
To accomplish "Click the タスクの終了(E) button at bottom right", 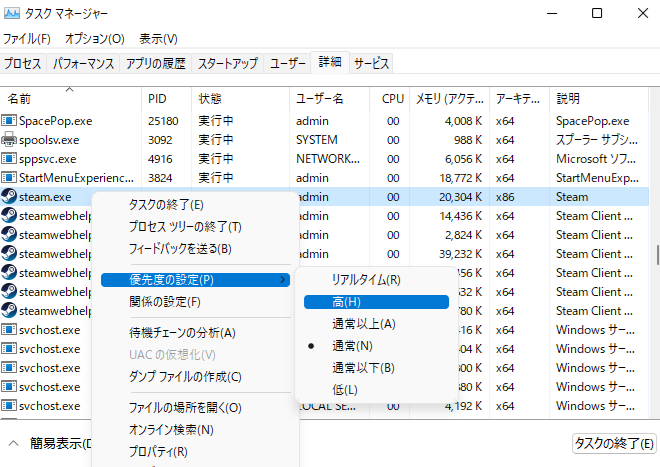I will pos(612,443).
